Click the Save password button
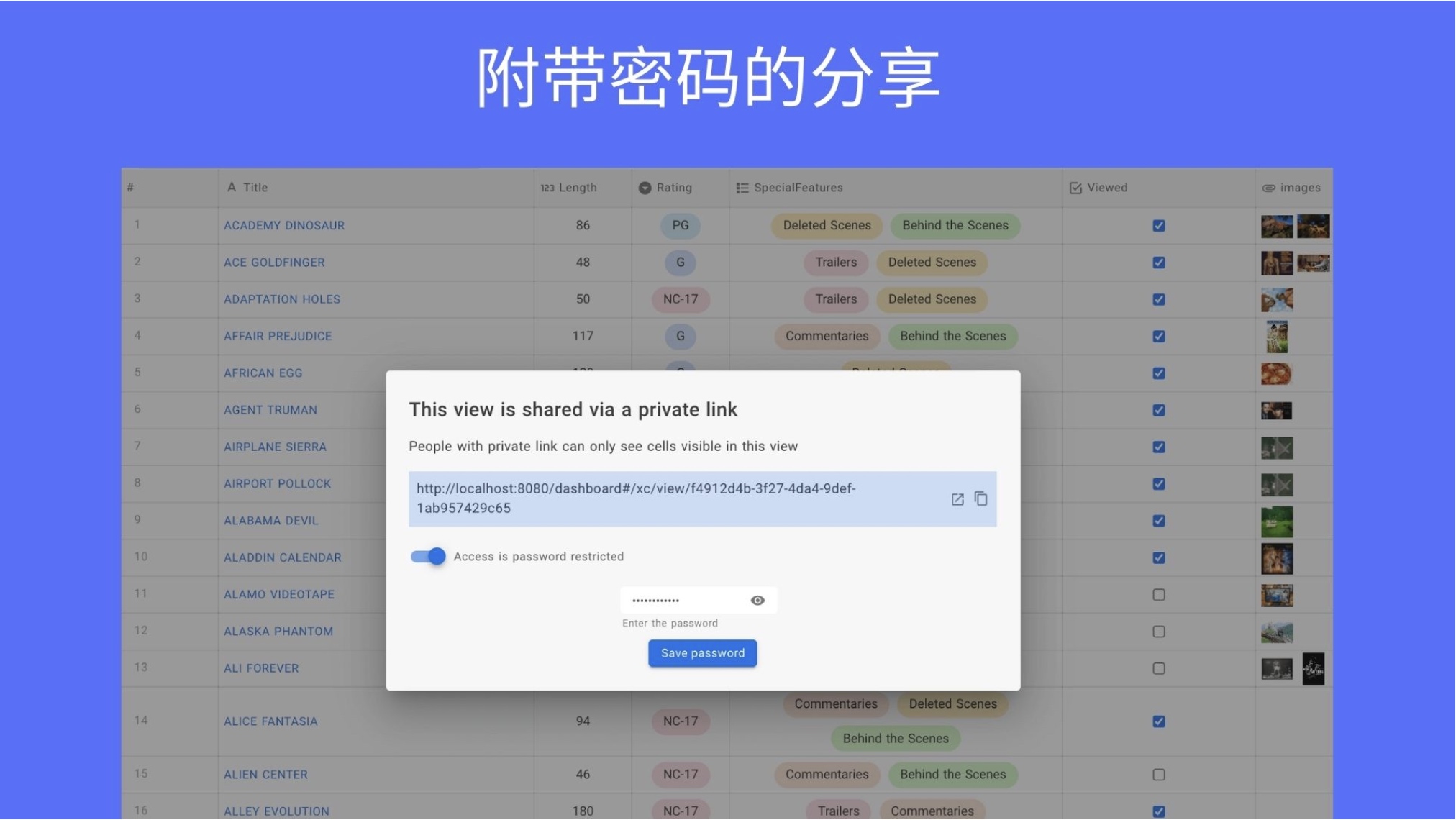 (x=702, y=652)
